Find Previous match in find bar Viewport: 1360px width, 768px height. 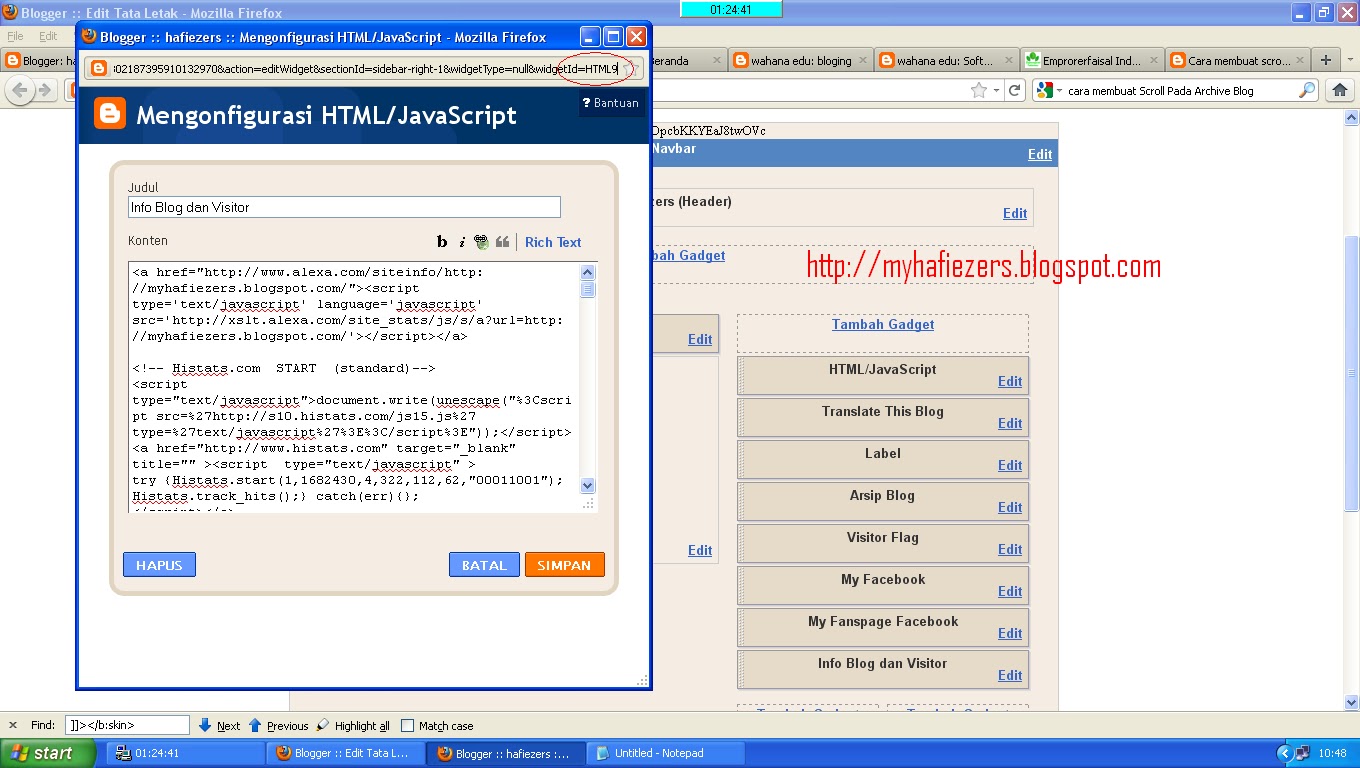pyautogui.click(x=278, y=726)
